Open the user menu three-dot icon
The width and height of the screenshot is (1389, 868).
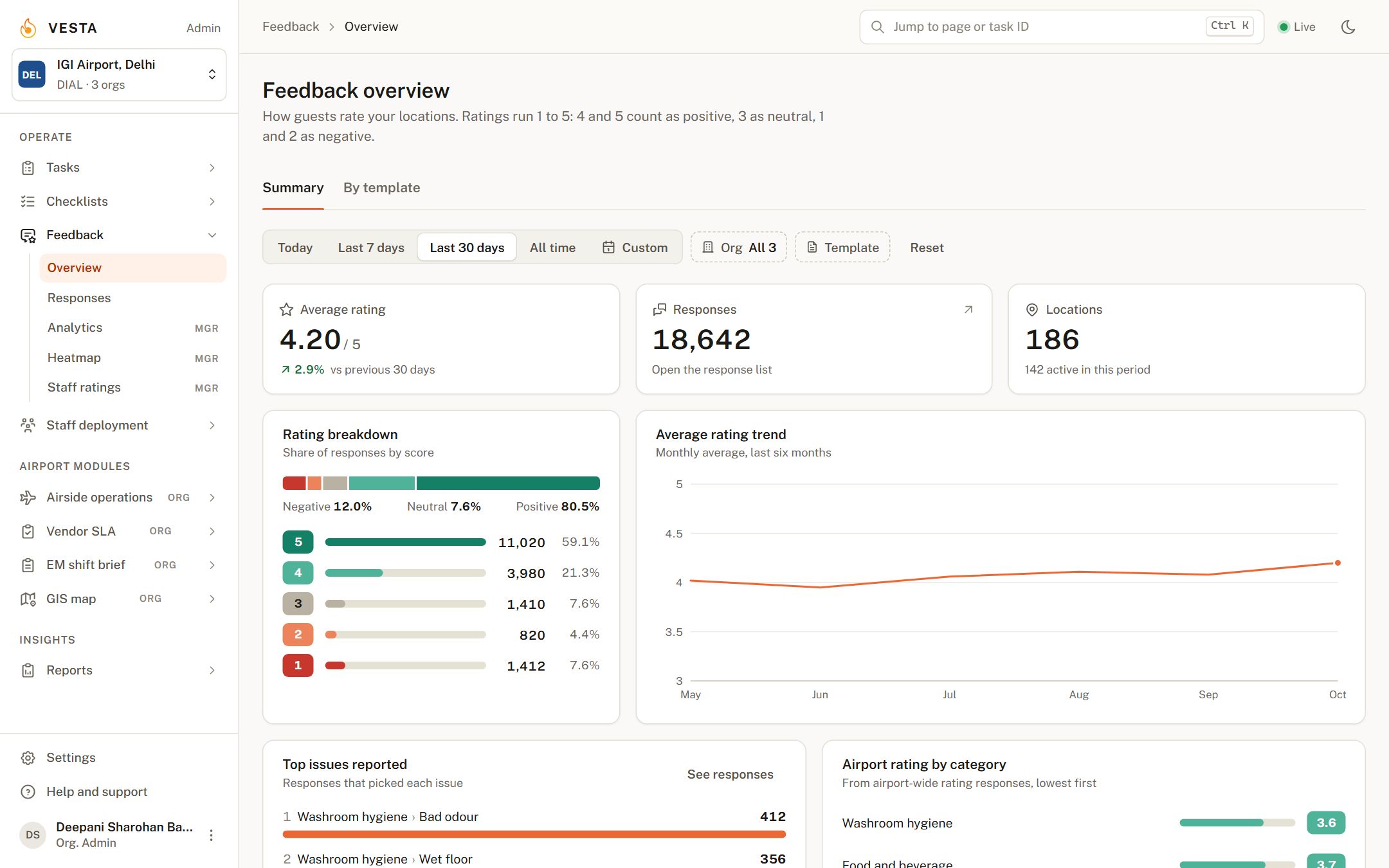(x=211, y=835)
